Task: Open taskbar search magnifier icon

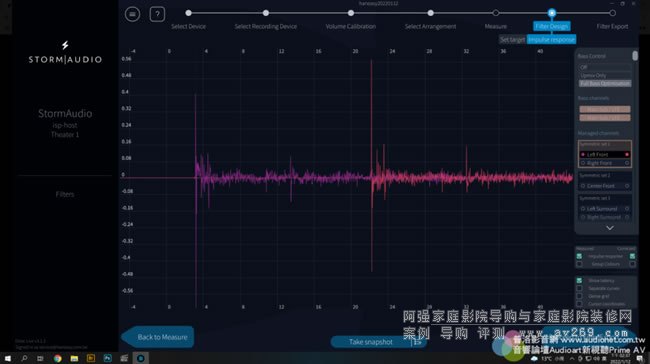Action: [x=24, y=359]
